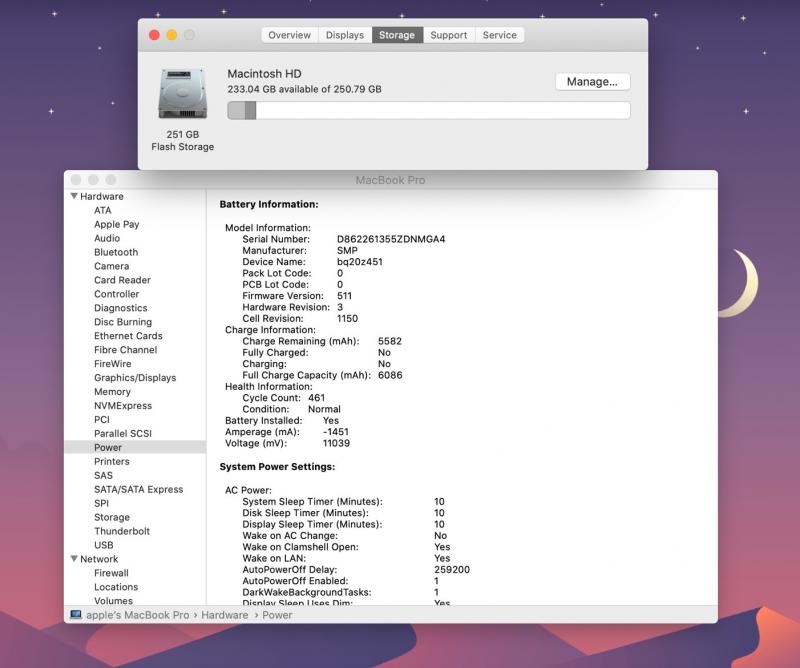Select SAS in the sidebar
This screenshot has height=668, width=800.
pos(104,475)
